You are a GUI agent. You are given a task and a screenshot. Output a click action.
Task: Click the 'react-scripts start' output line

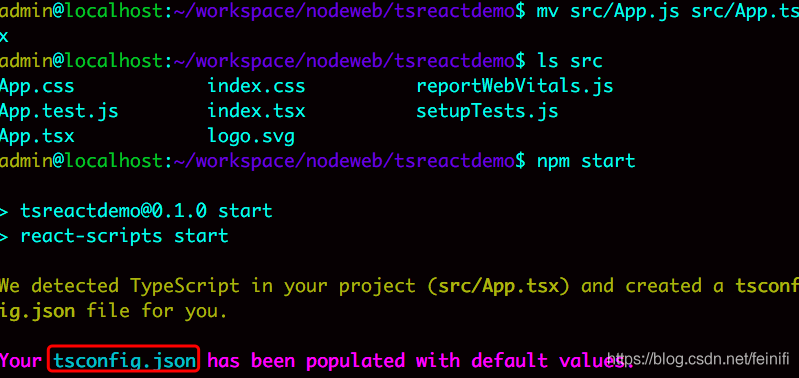pos(124,236)
